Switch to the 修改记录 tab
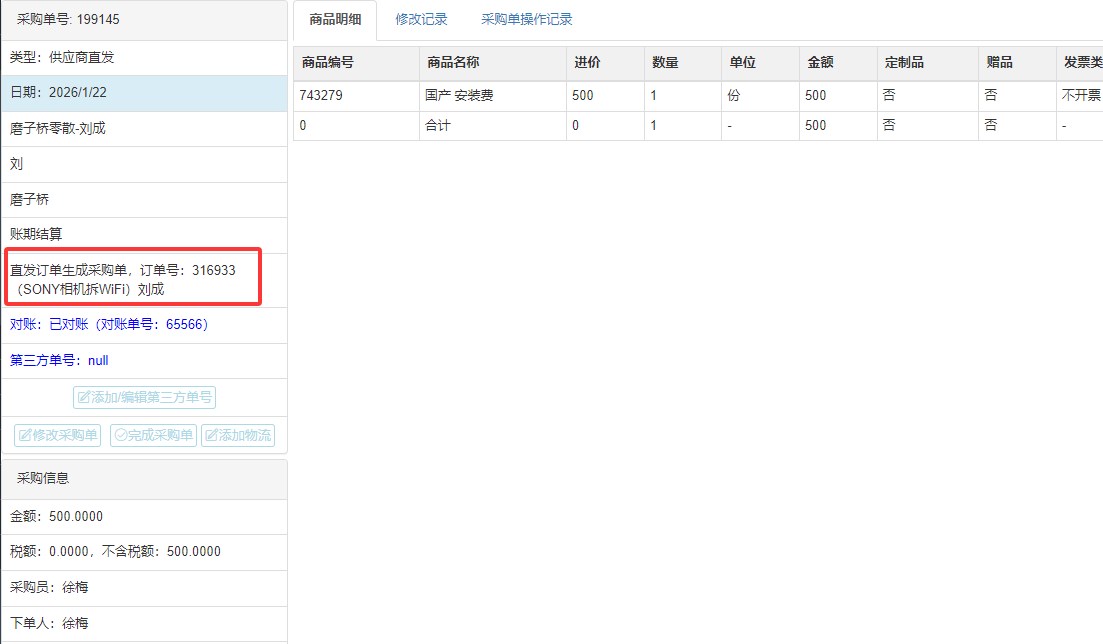 pos(421,19)
